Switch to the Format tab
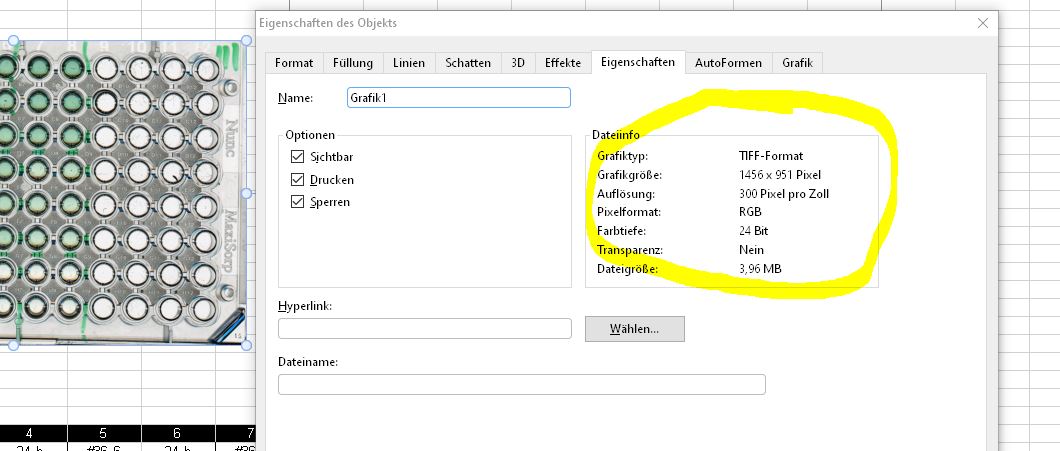1060x451 pixels. pyautogui.click(x=294, y=63)
